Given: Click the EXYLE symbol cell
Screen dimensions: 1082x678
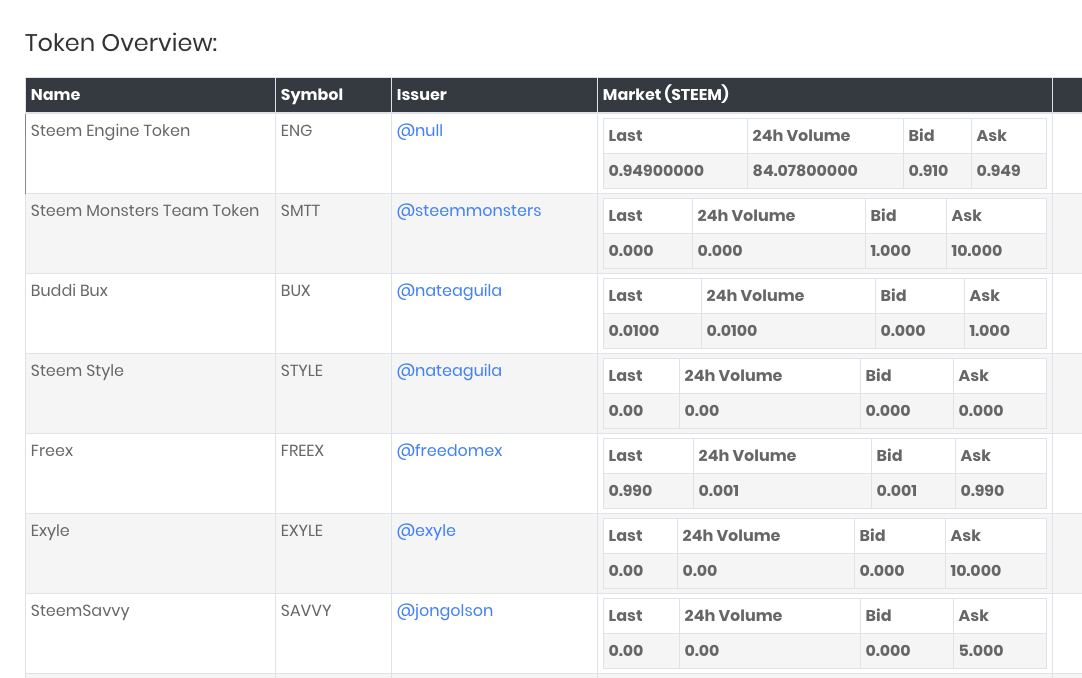Looking at the screenshot, I should (x=333, y=554).
